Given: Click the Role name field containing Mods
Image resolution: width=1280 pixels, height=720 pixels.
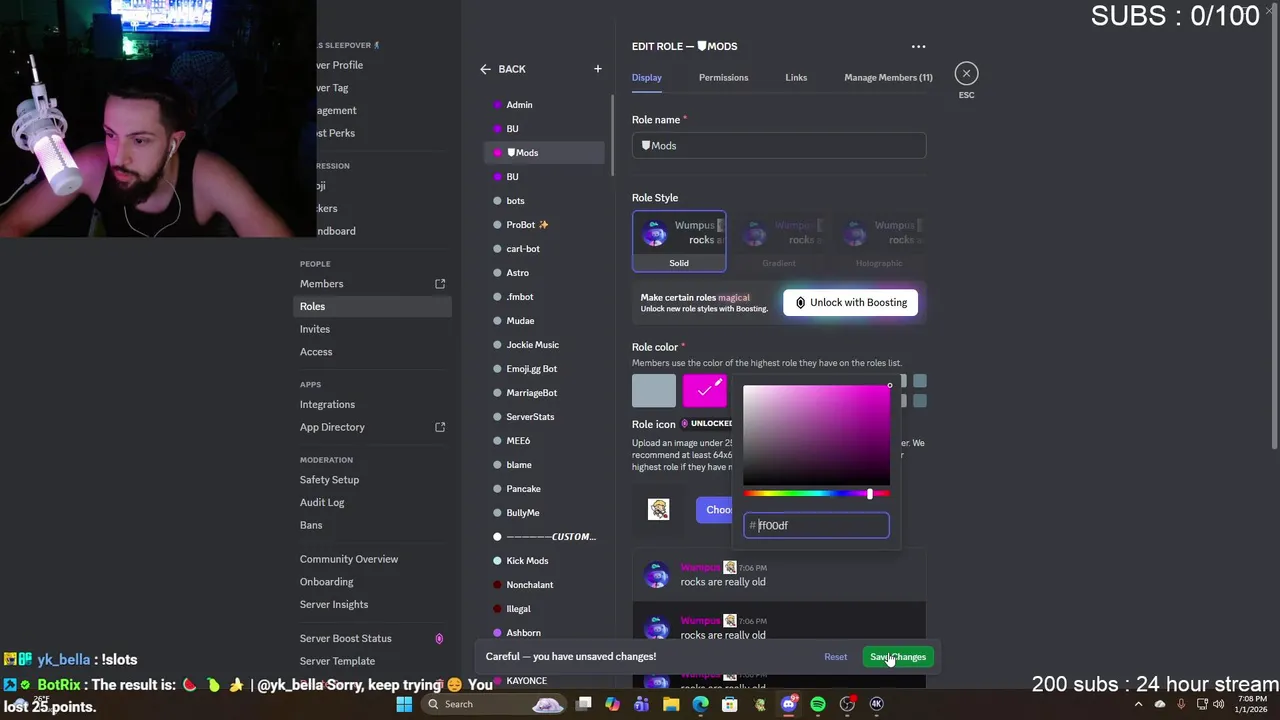Looking at the screenshot, I should 779,146.
